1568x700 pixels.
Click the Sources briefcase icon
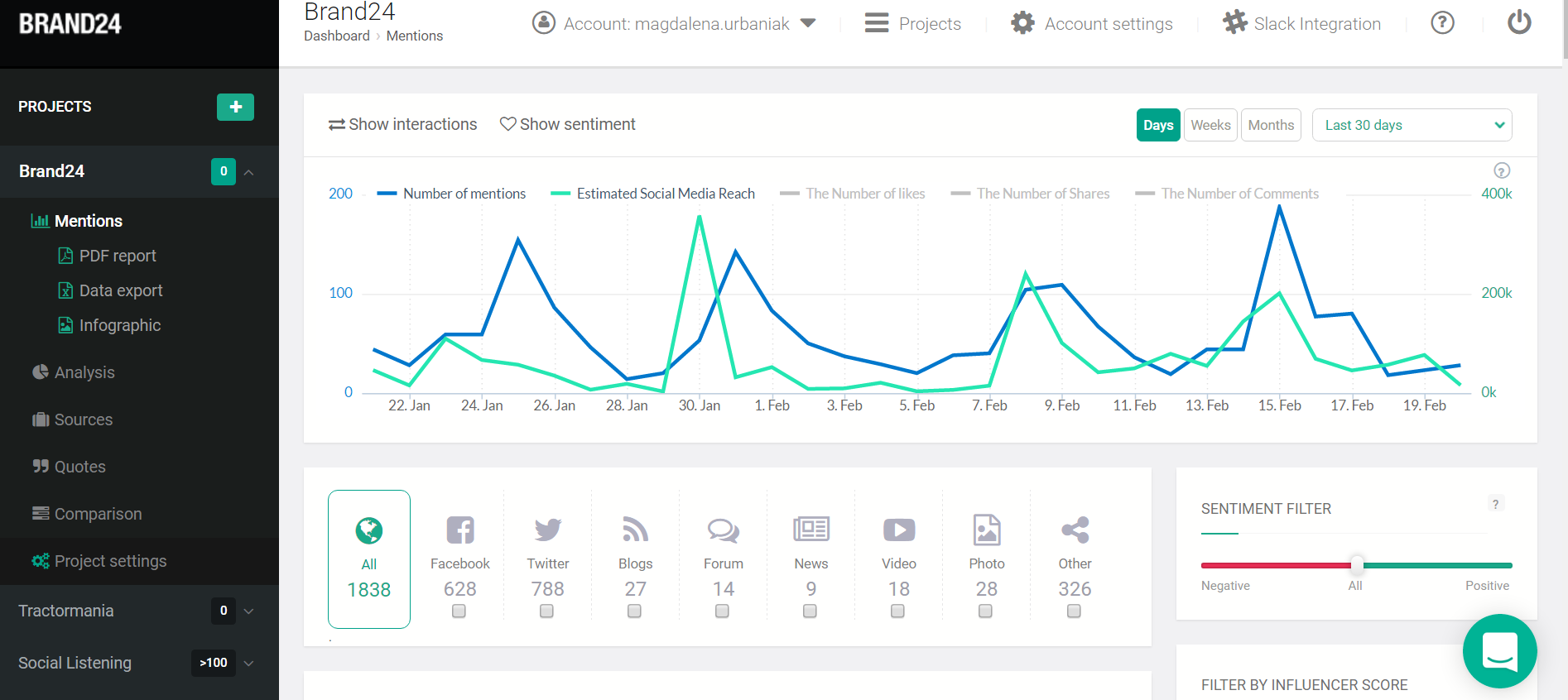[x=41, y=420]
